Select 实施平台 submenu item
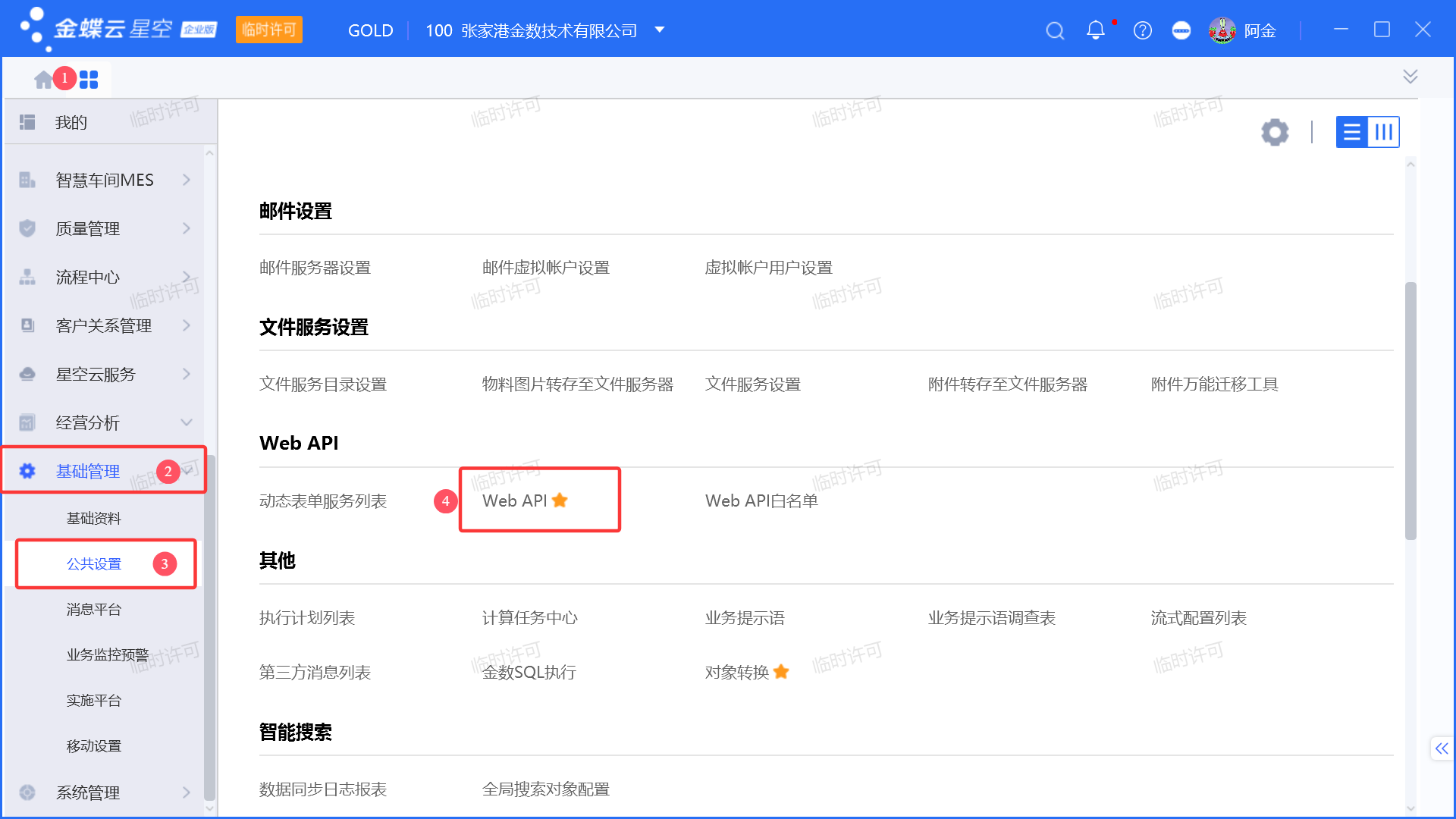1456x819 pixels. (x=94, y=701)
